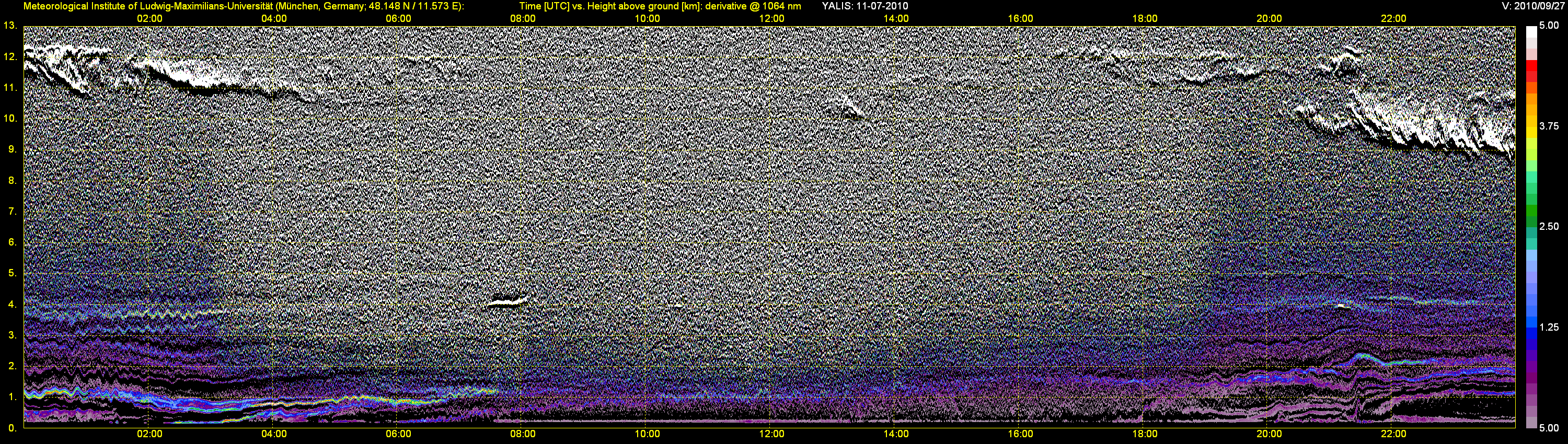Click the 7. km height axis label
This screenshot has width=1568, height=444.
[x=12, y=212]
